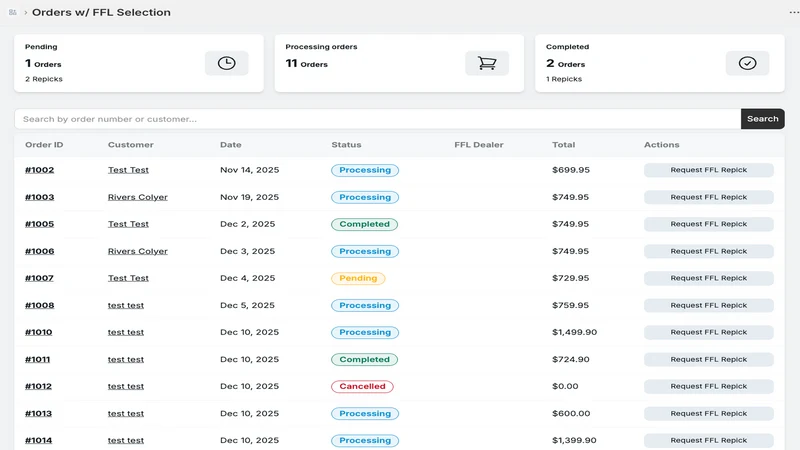This screenshot has height=450, width=800.
Task: Request FFL Repick for order #1007
Action: click(x=708, y=278)
